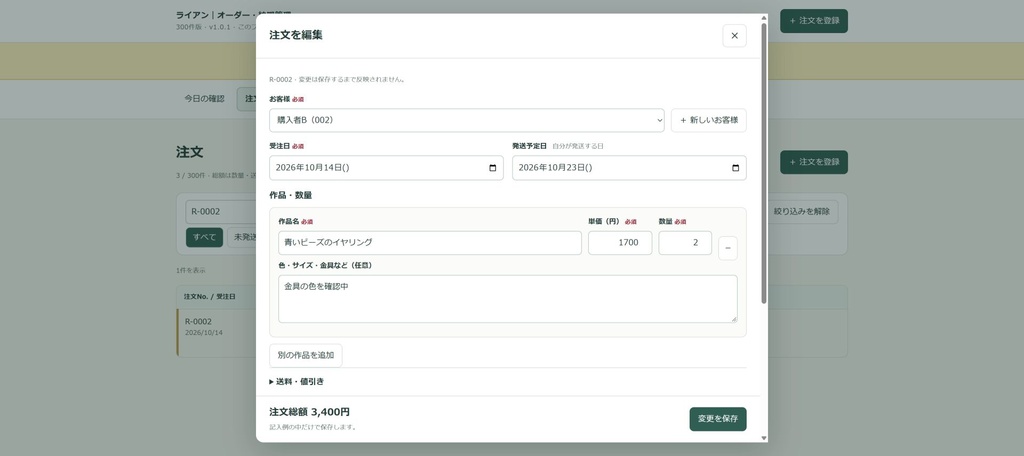Click ＋新しいお客様 button
This screenshot has width=1024, height=456.
(709, 120)
